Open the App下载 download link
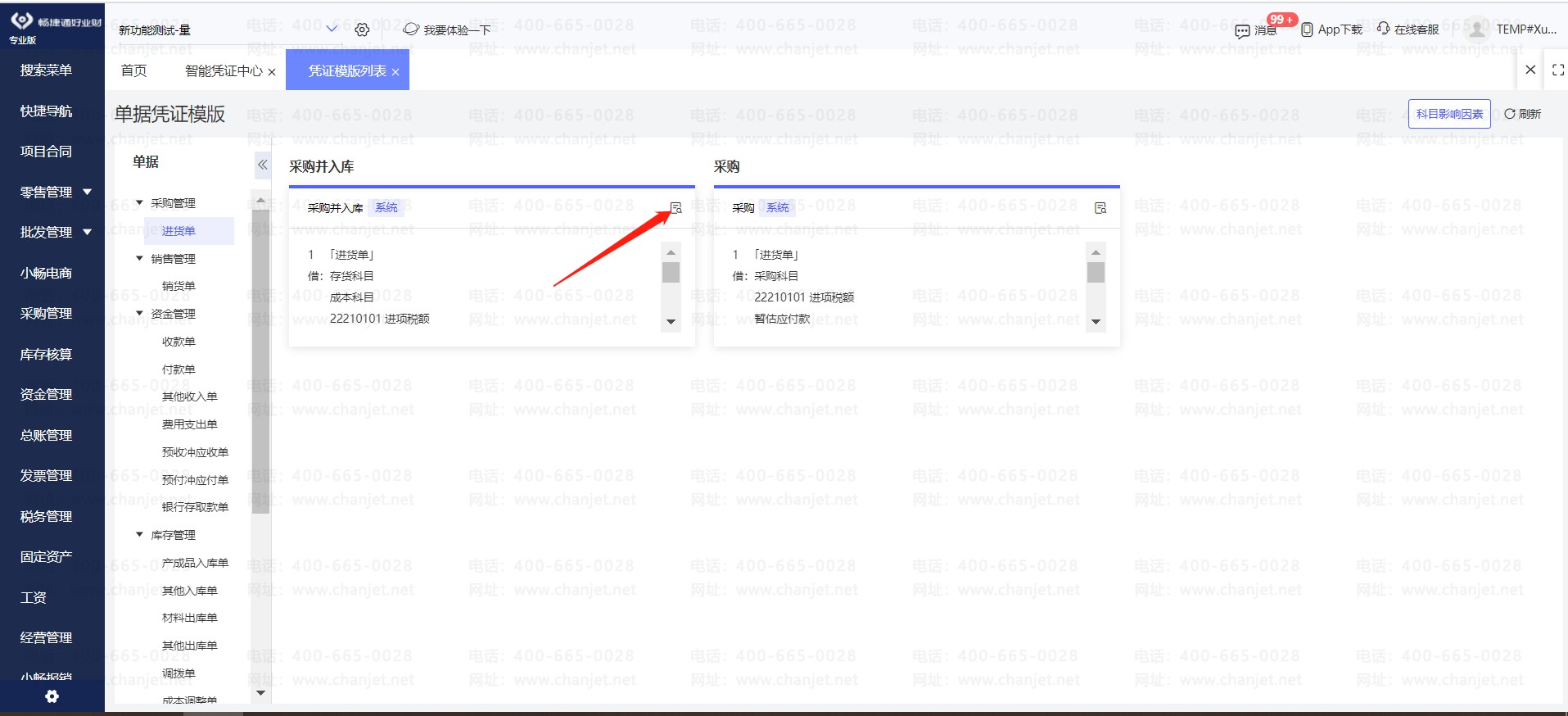 click(1331, 29)
